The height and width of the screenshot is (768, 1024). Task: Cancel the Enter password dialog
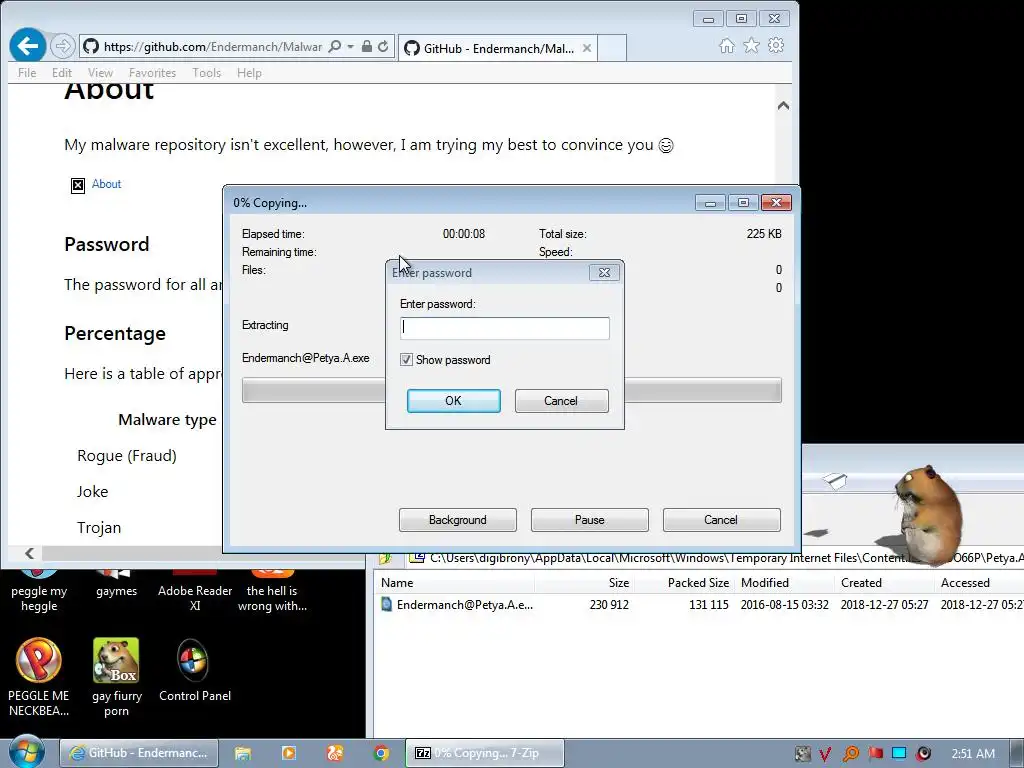(x=561, y=401)
